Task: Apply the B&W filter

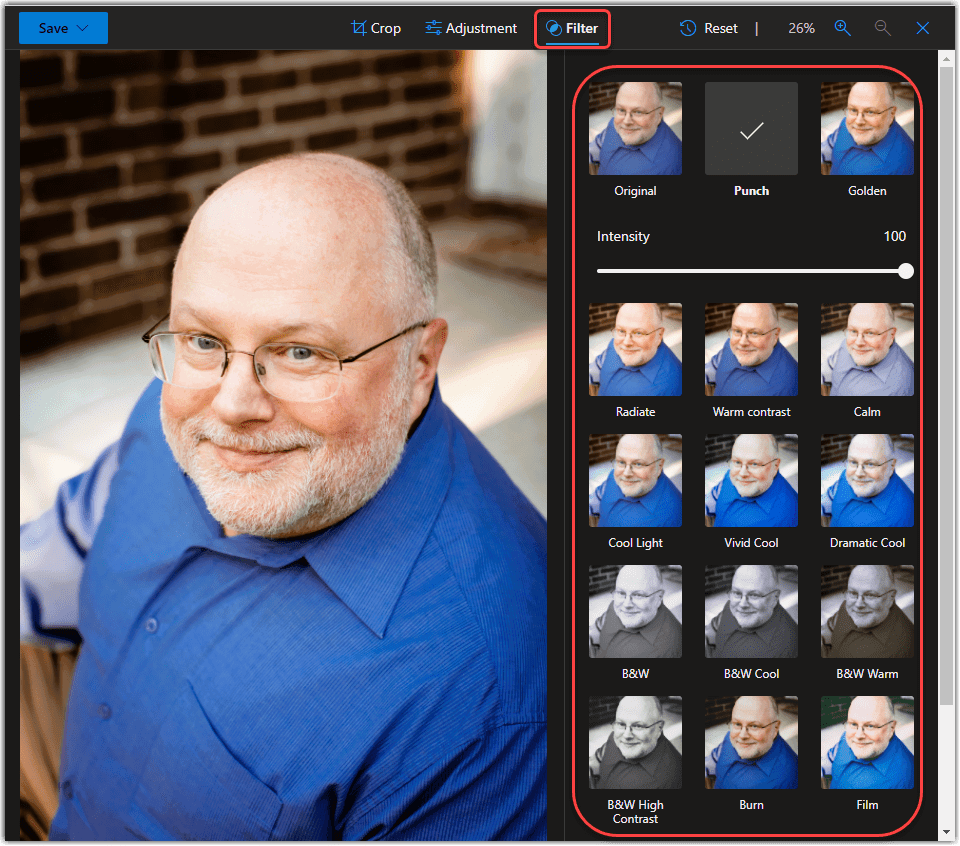Action: click(x=635, y=612)
